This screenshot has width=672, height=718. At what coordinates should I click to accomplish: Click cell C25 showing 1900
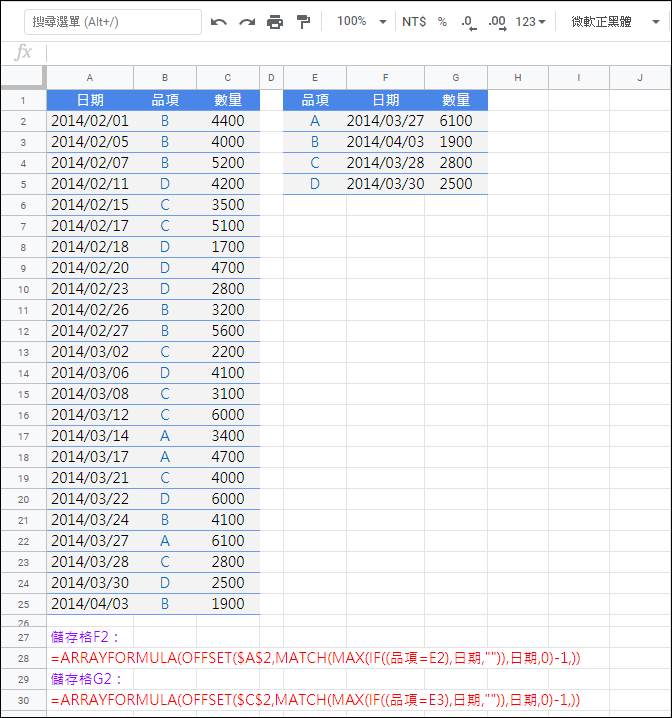coord(228,604)
